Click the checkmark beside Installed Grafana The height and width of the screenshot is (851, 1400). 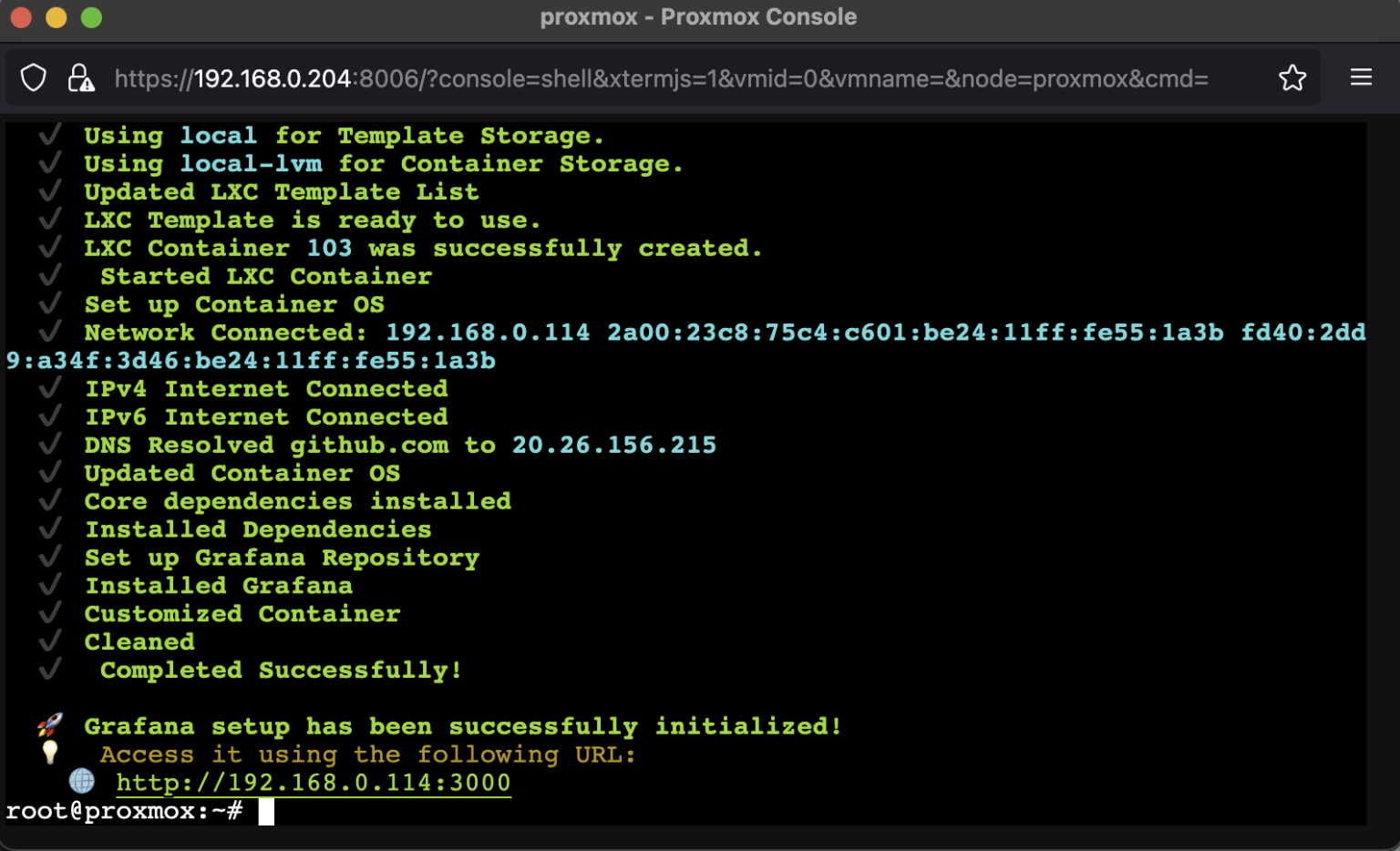50,584
